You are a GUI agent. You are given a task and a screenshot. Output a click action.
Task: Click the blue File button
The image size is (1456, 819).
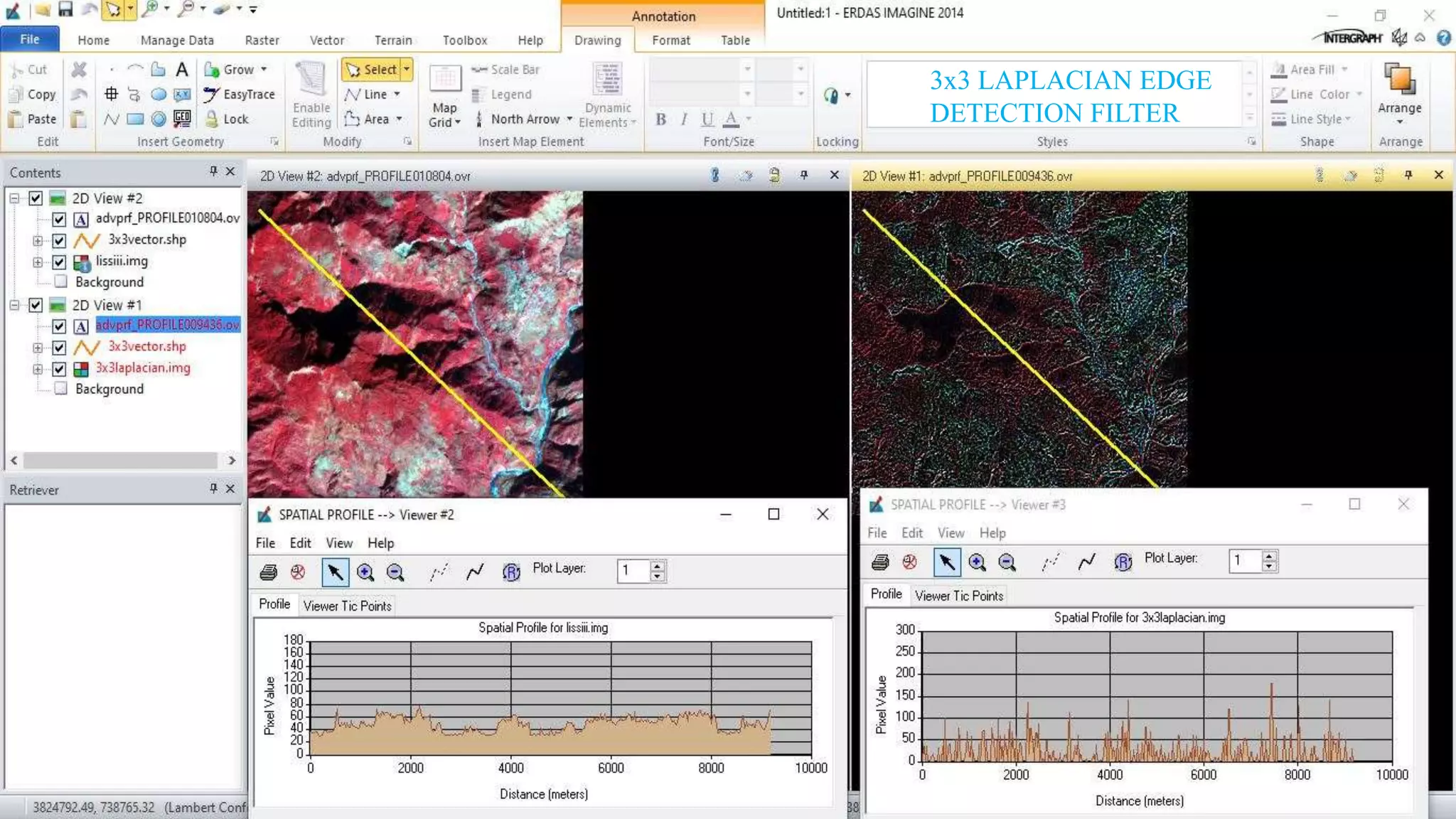point(30,40)
